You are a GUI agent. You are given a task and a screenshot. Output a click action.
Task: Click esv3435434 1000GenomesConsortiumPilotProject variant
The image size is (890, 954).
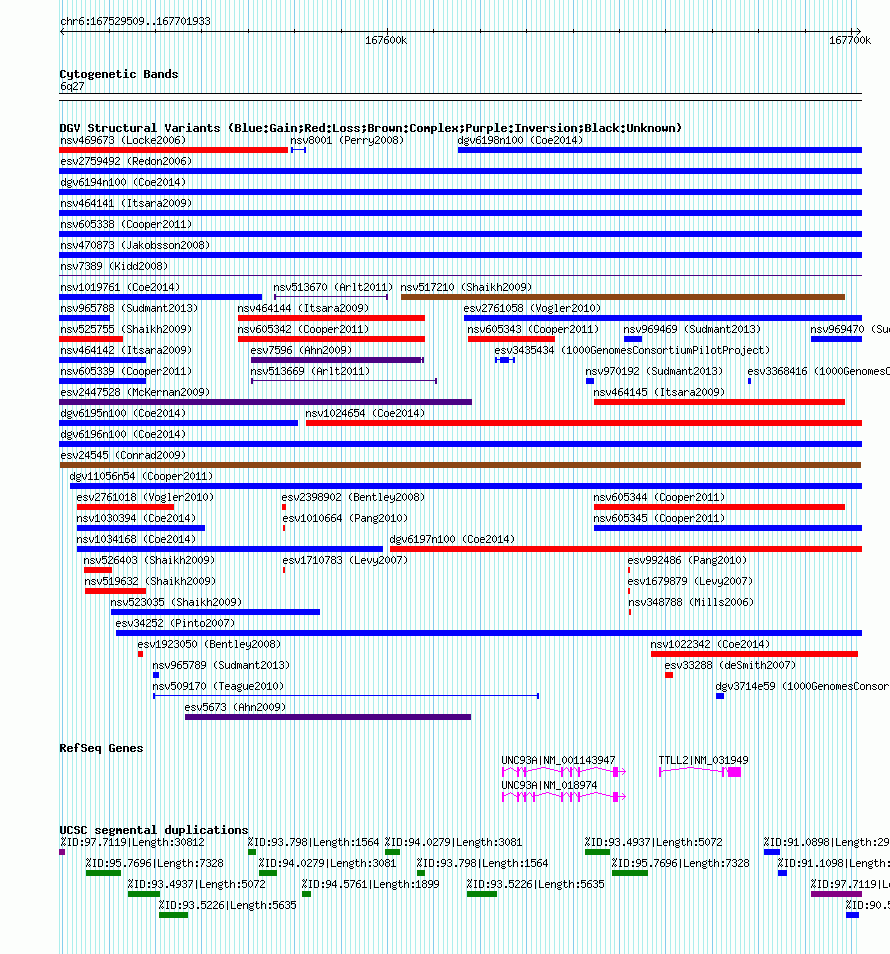pos(505,360)
